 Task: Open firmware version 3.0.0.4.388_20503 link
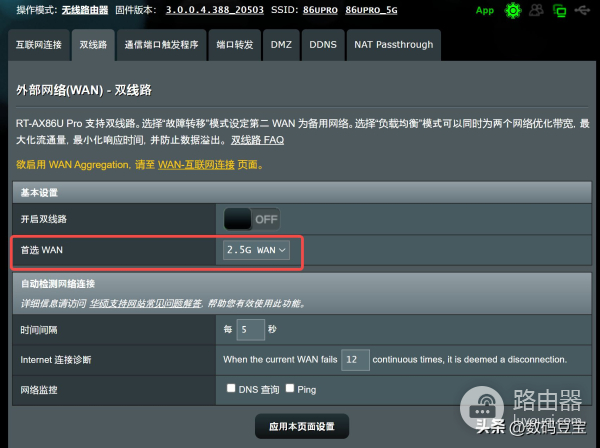215,10
